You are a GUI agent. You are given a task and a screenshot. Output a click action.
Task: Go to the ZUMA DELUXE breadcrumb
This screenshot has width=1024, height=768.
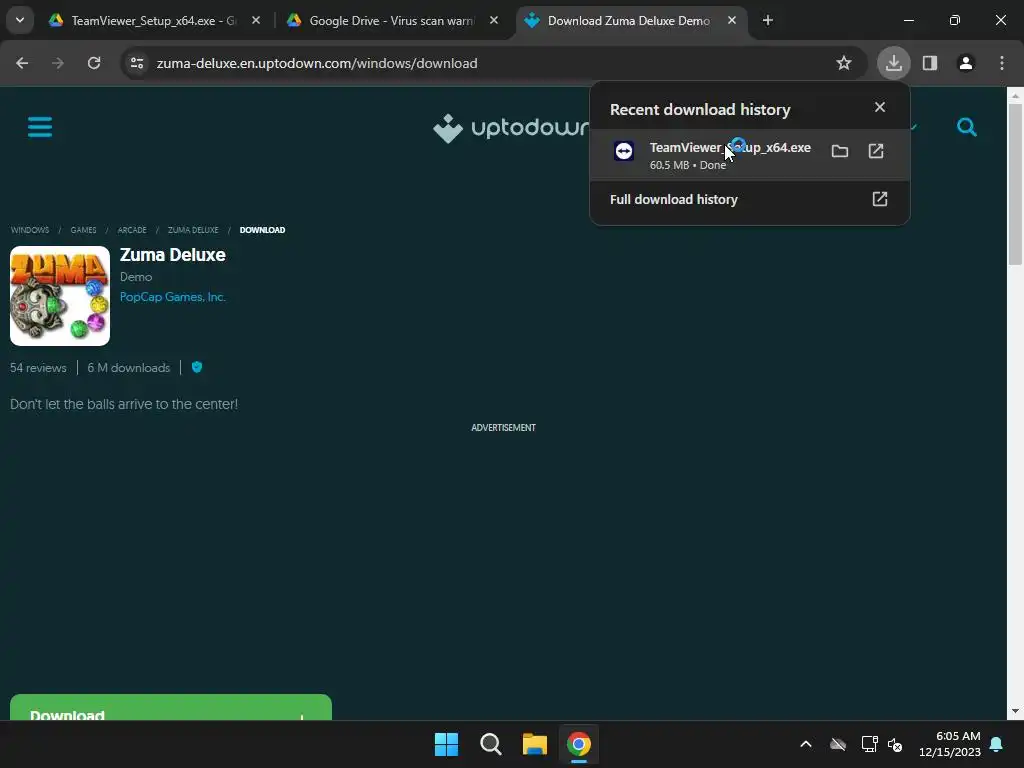(193, 230)
